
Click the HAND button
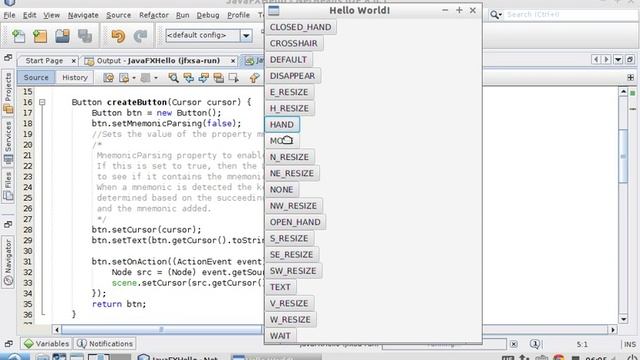pyautogui.click(x=282, y=124)
